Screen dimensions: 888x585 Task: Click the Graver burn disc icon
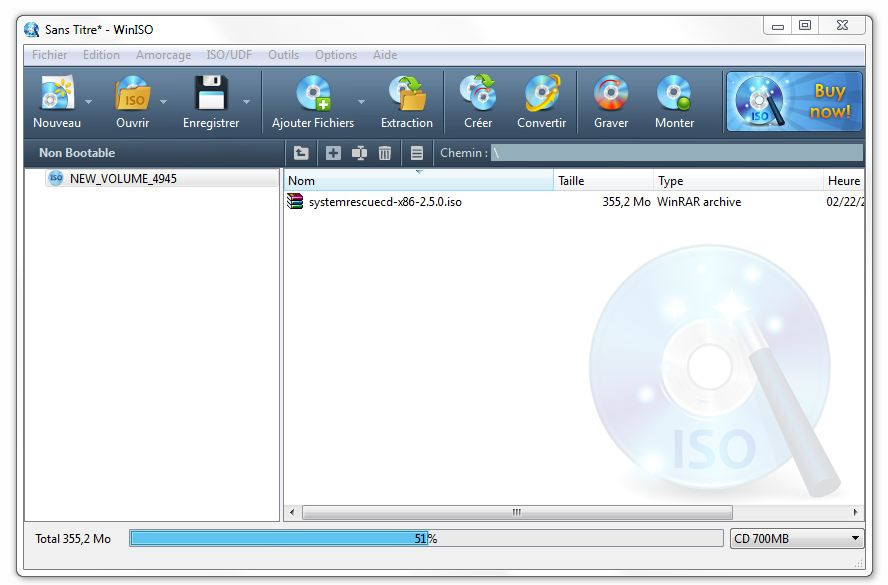(x=611, y=95)
